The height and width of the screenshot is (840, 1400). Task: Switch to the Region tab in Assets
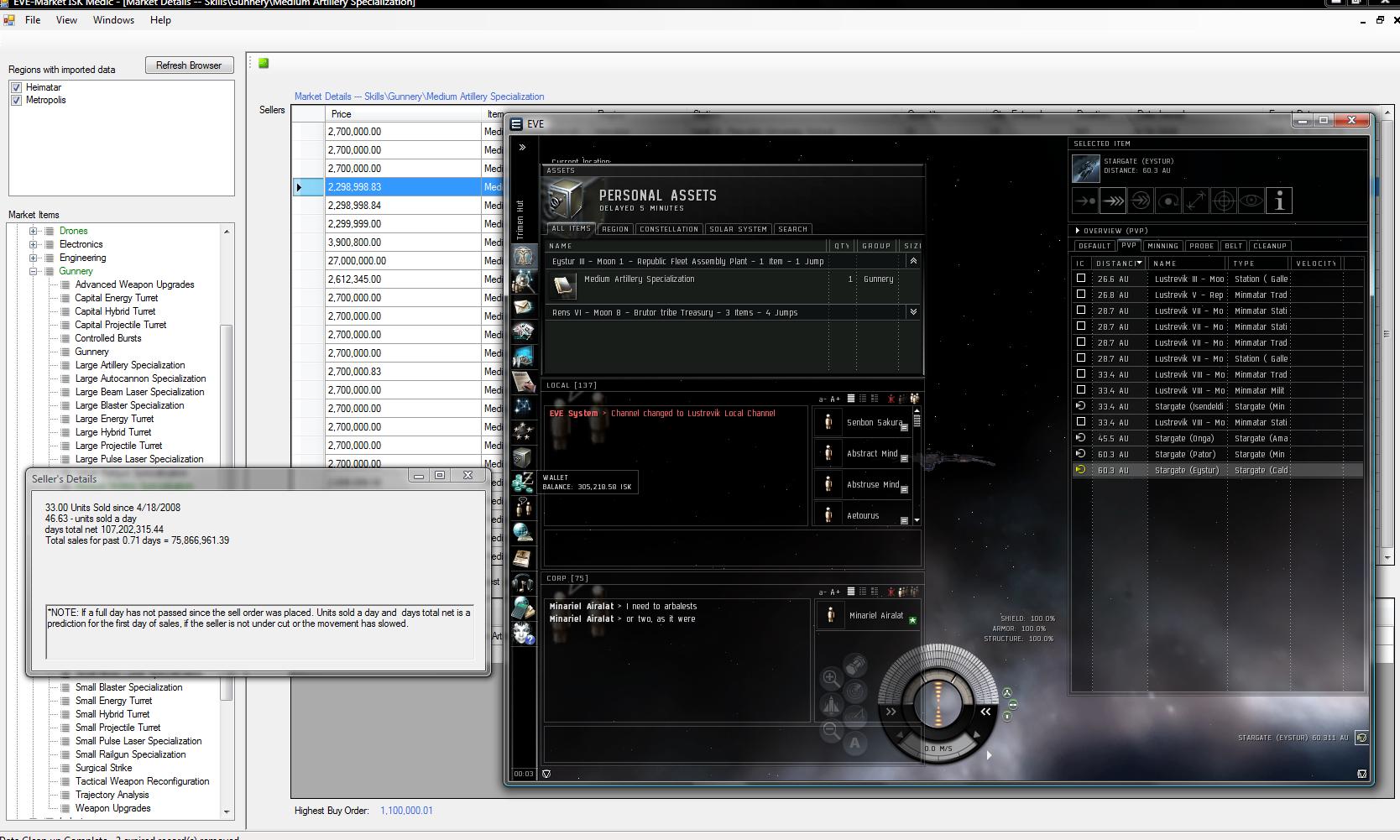pyautogui.click(x=615, y=229)
